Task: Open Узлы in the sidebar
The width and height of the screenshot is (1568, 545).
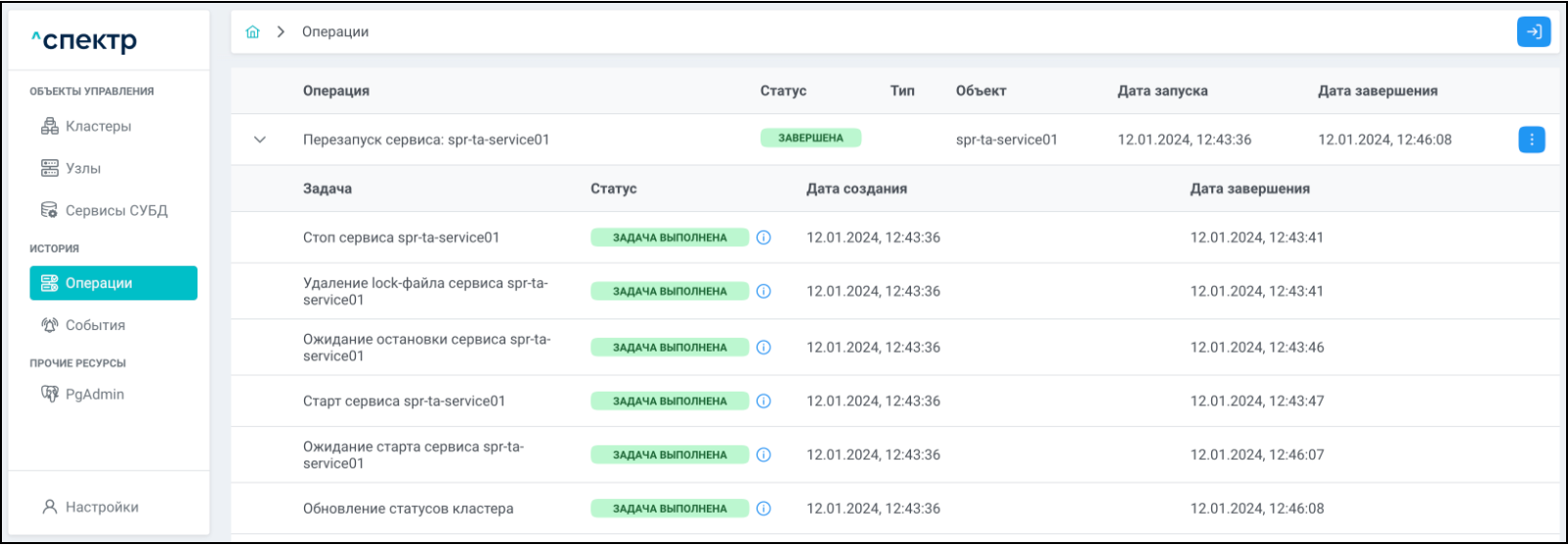Action: point(83,169)
